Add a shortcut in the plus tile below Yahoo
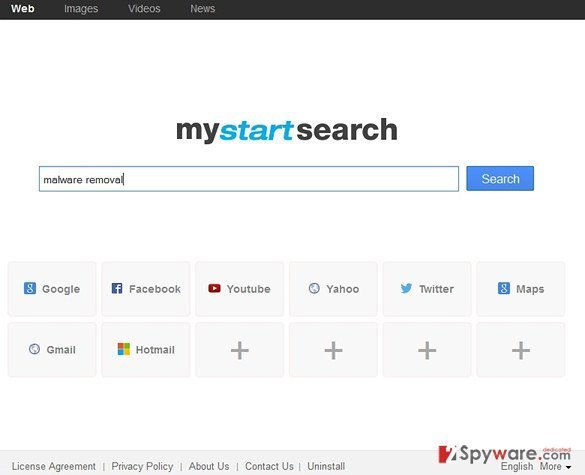 [333, 350]
